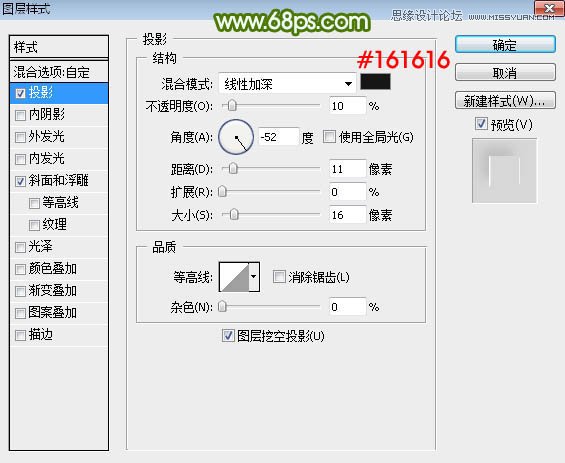Screen dimensions: 565x463
Task: Enable the 图案叠加 checkbox
Action: tap(21, 313)
